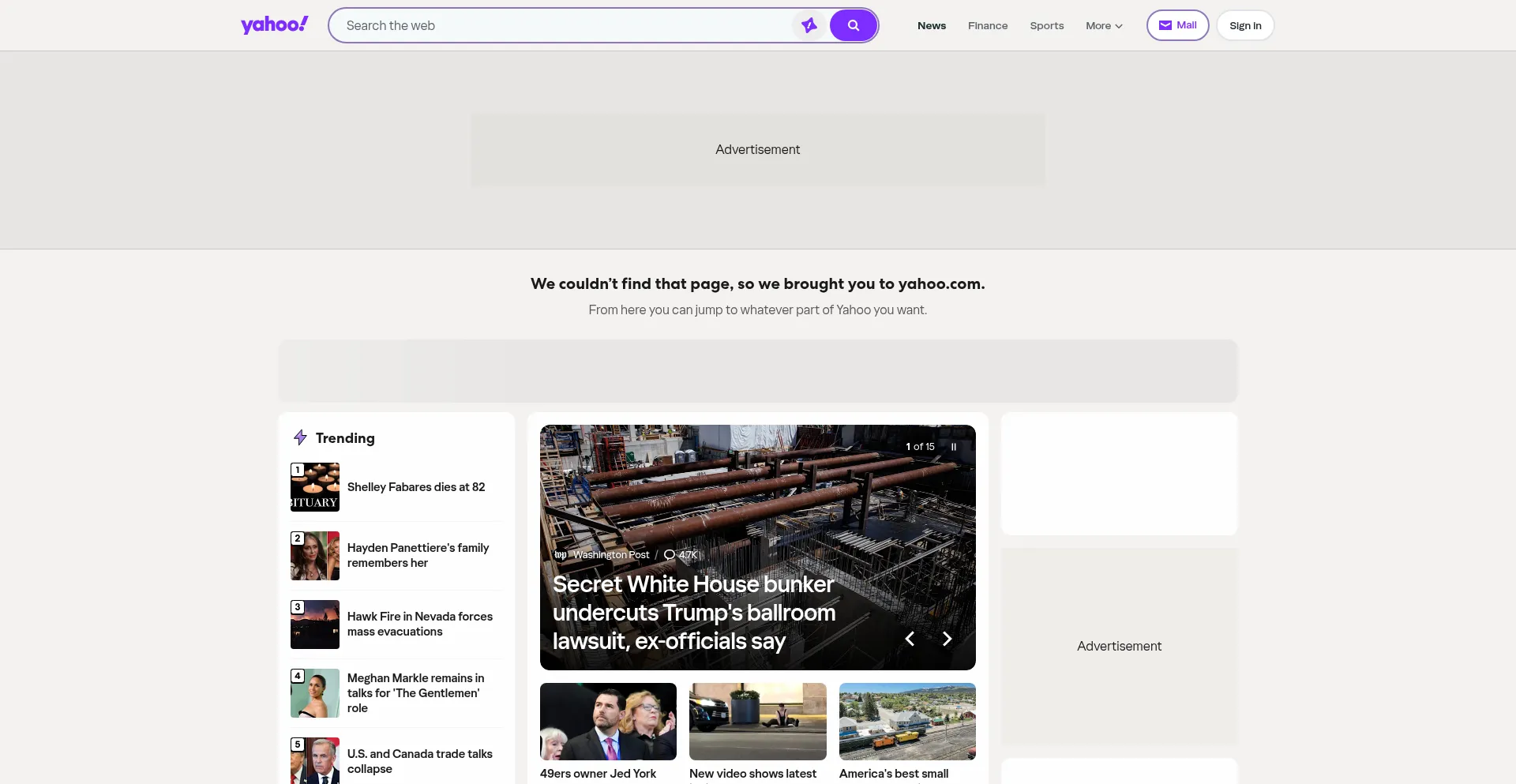Click the America's best small thumbnail
The height and width of the screenshot is (784, 1516).
907,722
